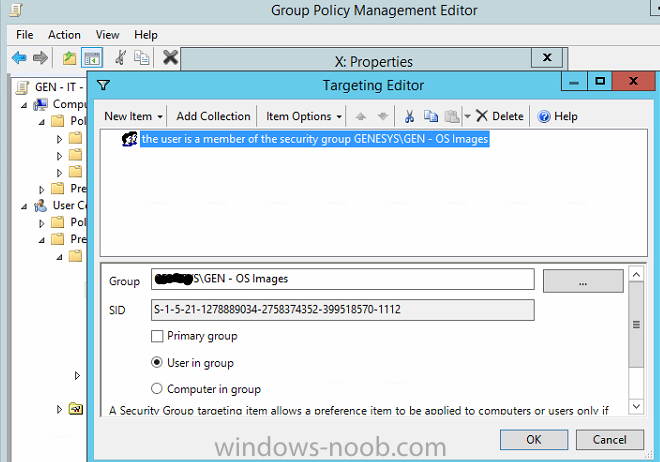The image size is (660, 462).
Task: Open the New Item dropdown
Action: (134, 116)
